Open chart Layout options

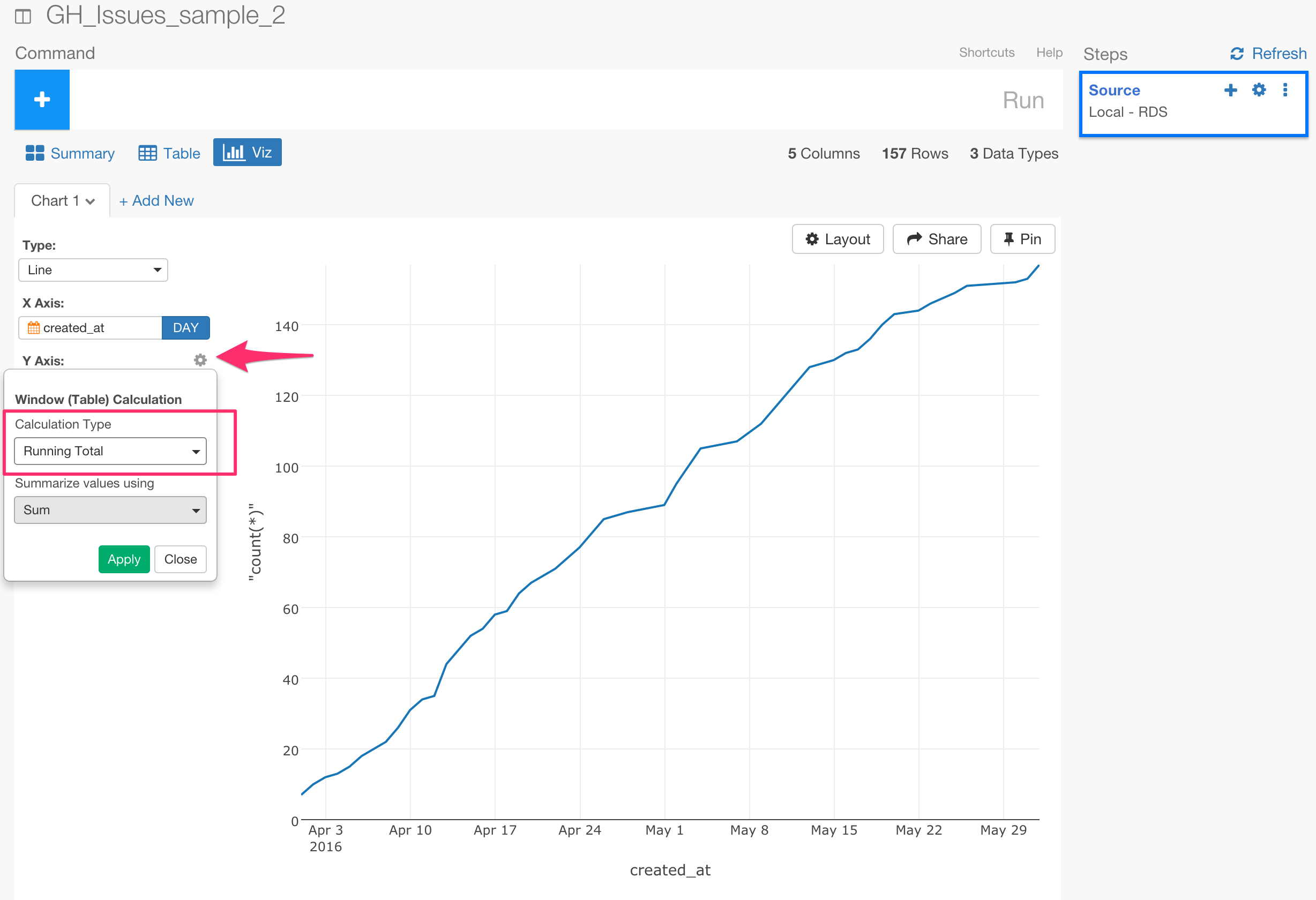(x=838, y=239)
